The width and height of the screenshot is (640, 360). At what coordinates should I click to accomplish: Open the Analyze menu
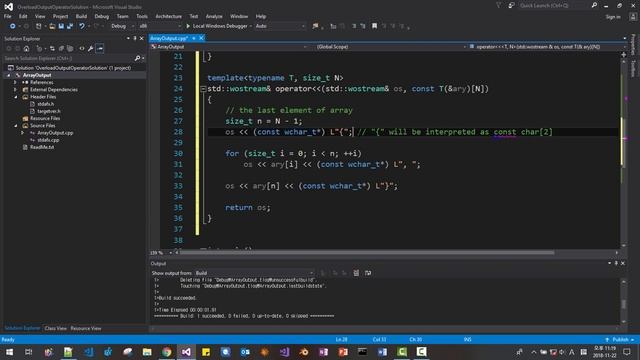[214, 16]
